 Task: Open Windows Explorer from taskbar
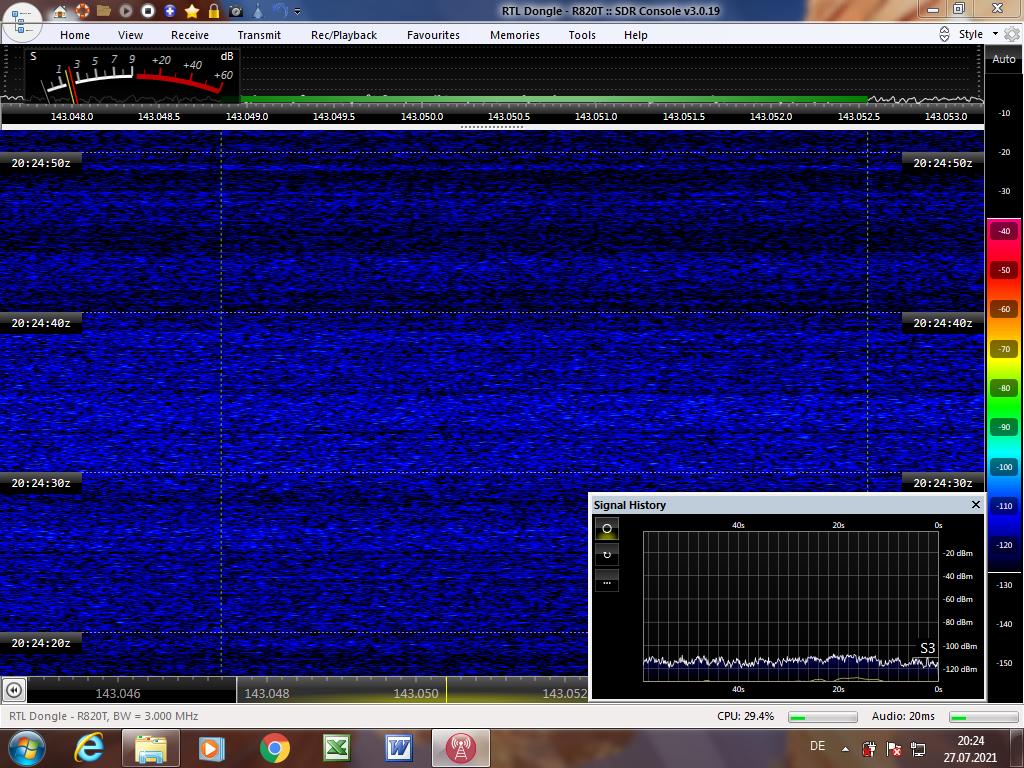(x=151, y=748)
